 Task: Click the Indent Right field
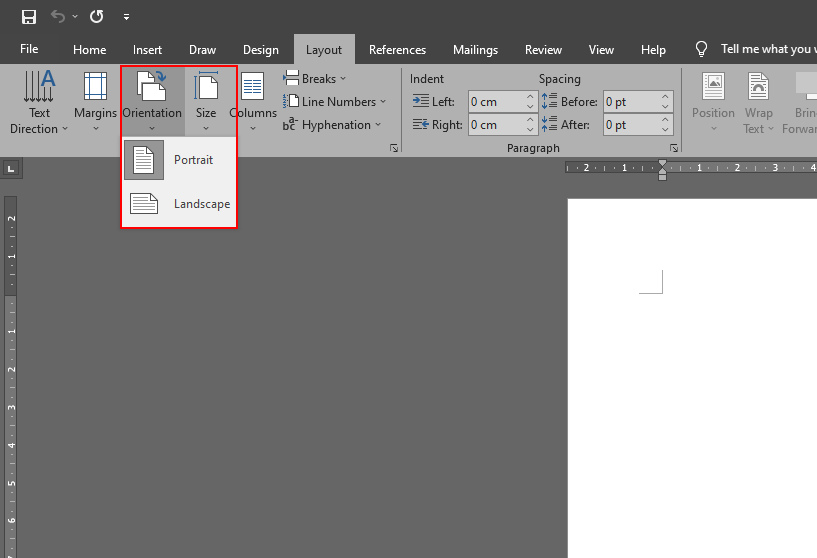[x=497, y=125]
